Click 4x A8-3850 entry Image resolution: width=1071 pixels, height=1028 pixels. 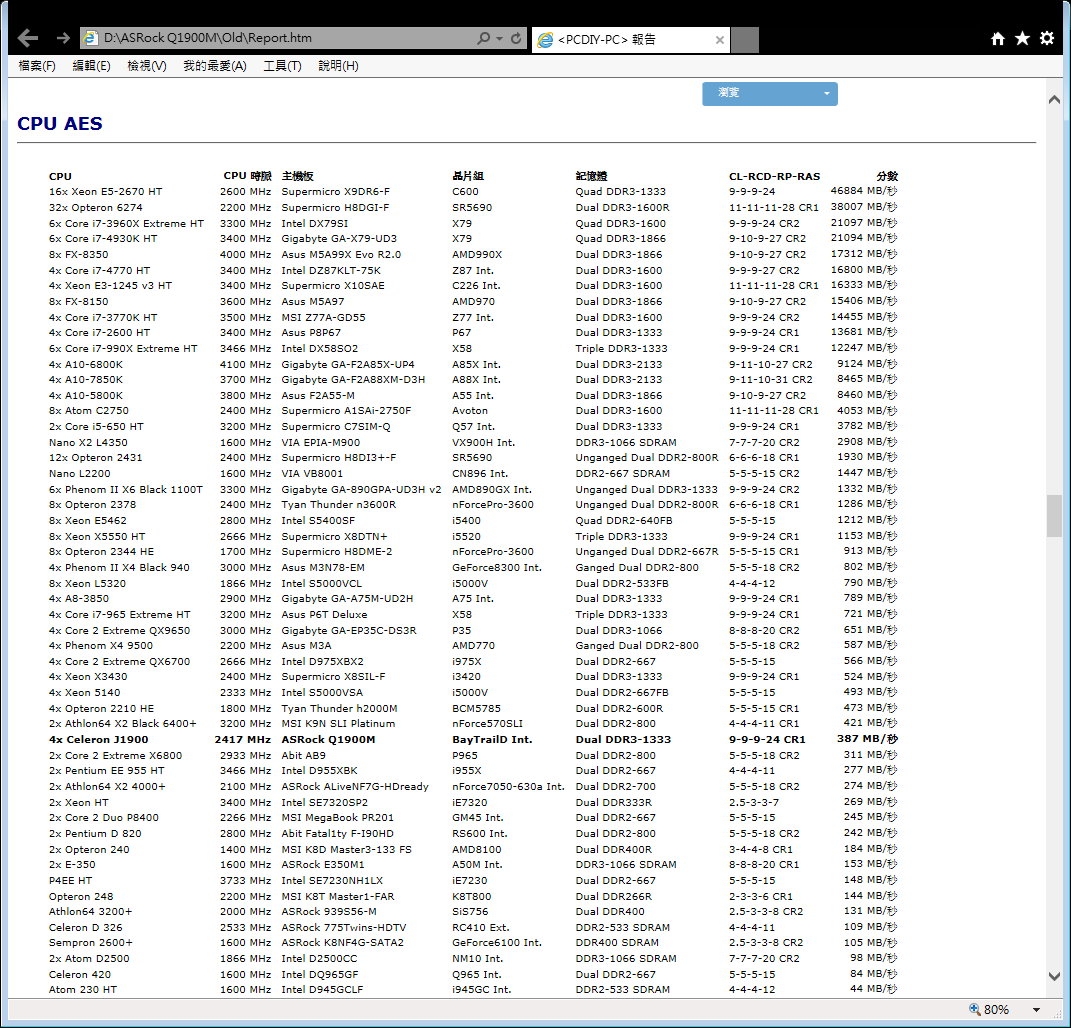tap(79, 599)
